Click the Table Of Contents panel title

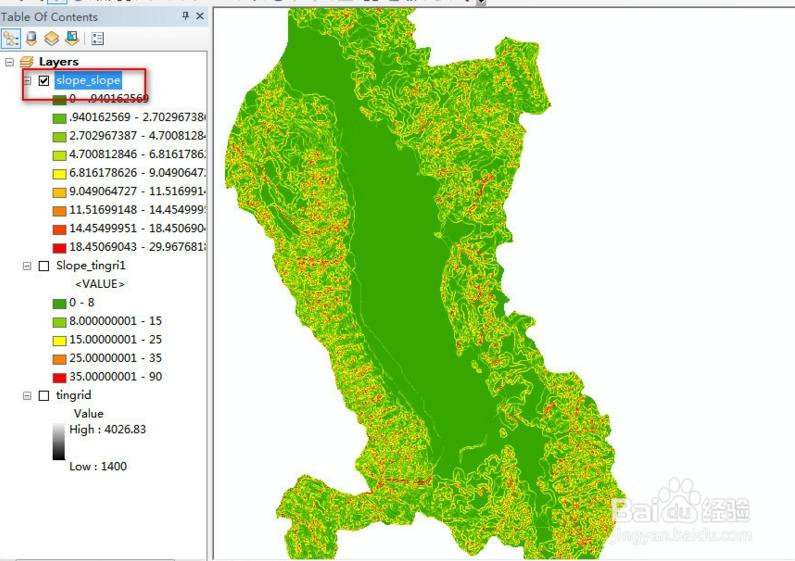click(x=49, y=17)
